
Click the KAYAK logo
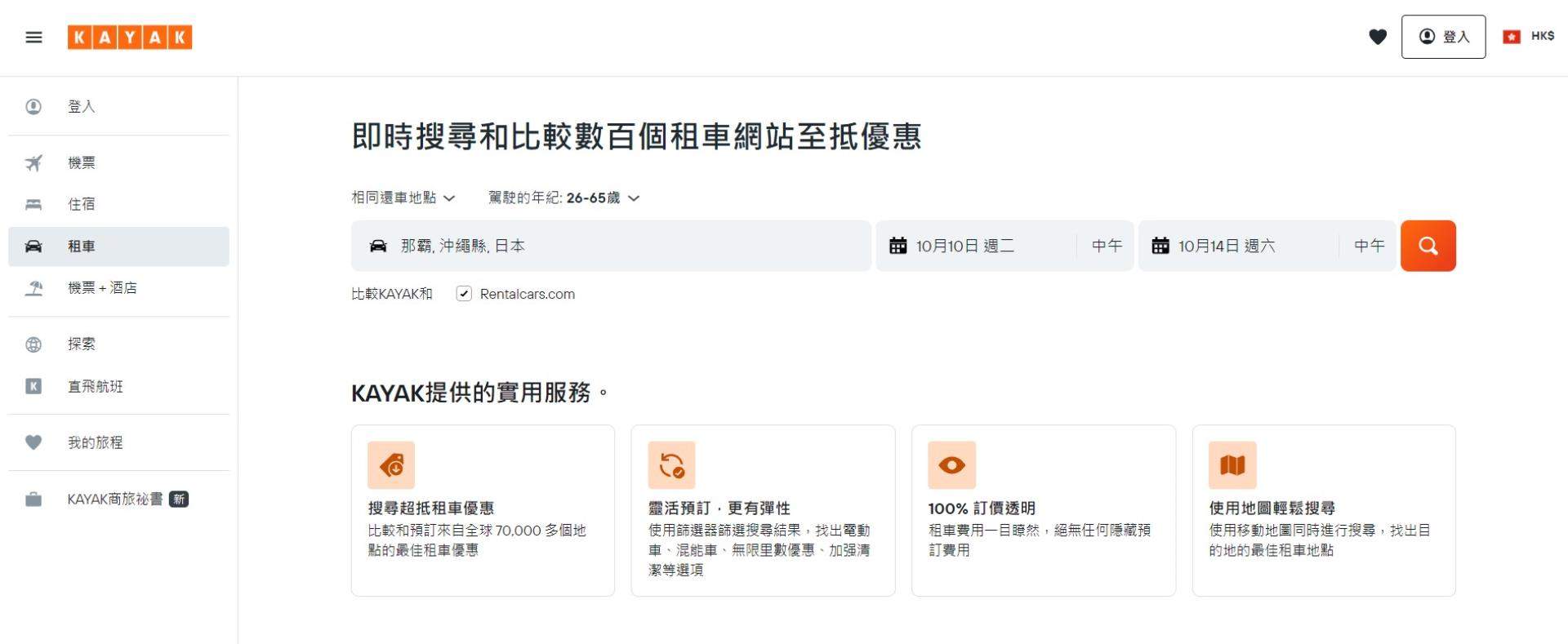(x=130, y=38)
